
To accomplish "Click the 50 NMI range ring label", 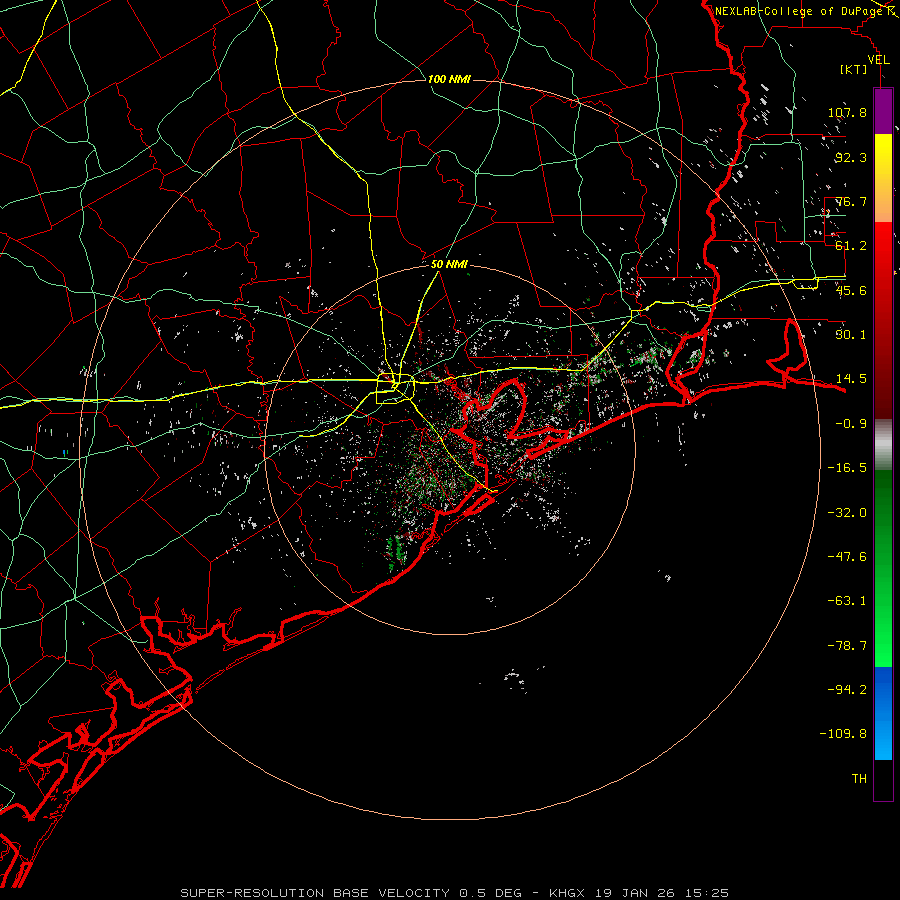I will [x=449, y=265].
